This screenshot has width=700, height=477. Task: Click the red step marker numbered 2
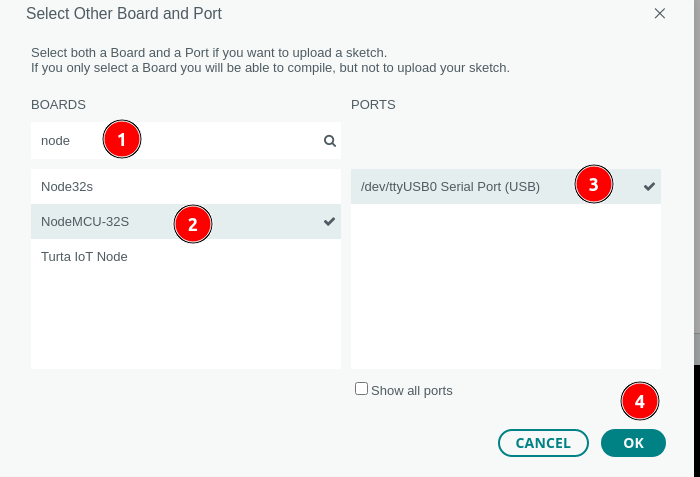click(x=193, y=224)
